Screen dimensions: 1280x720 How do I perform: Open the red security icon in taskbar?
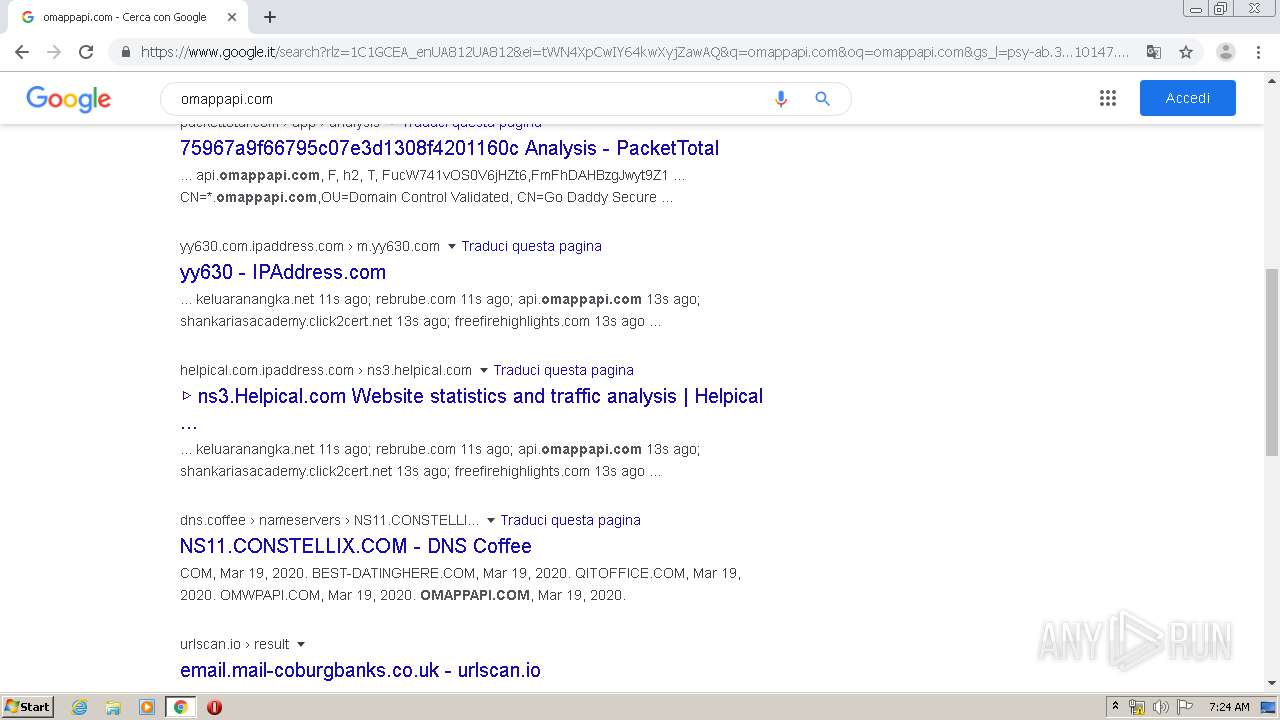click(x=214, y=707)
